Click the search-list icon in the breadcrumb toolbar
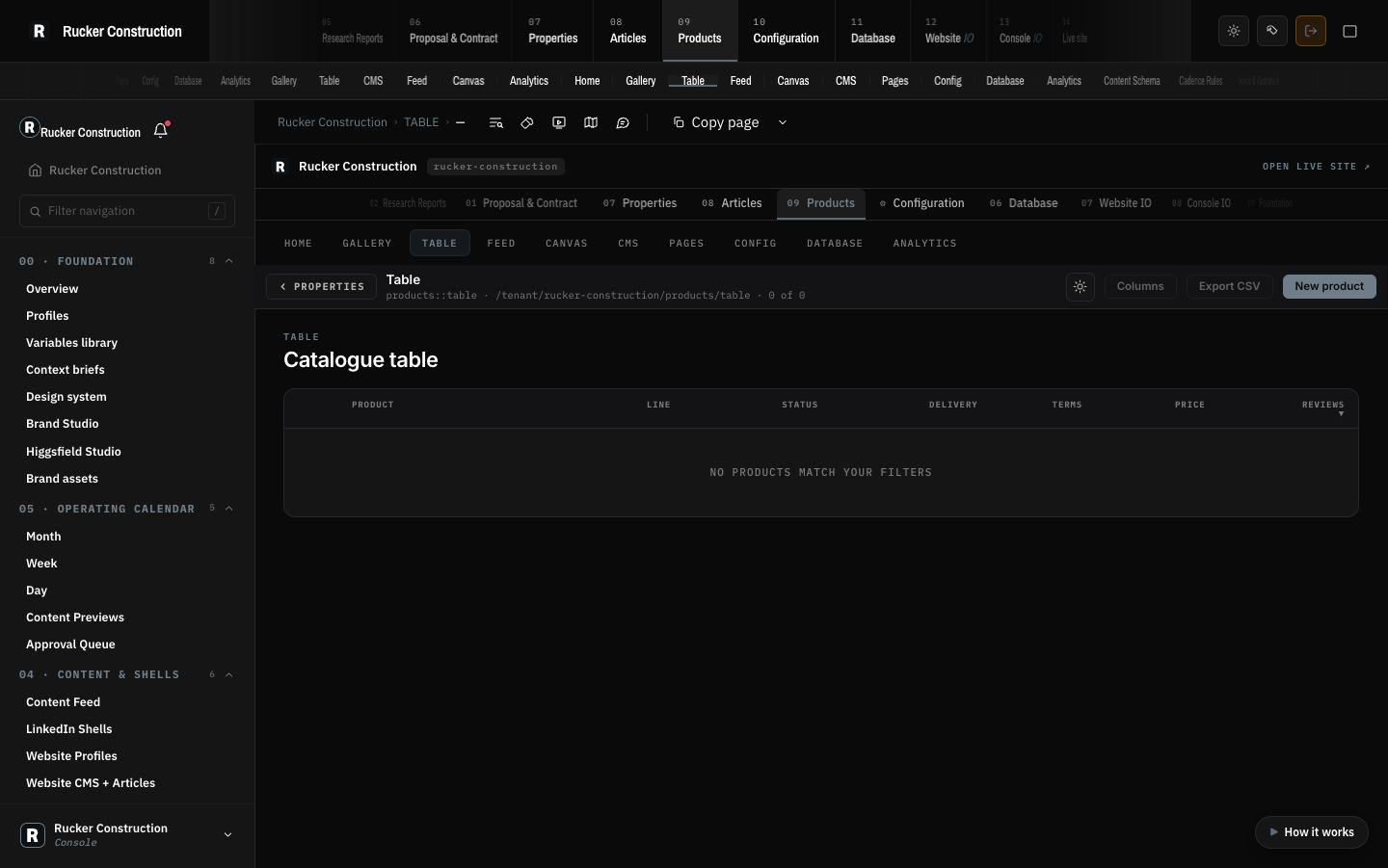This screenshot has width=1388, height=868. click(495, 122)
